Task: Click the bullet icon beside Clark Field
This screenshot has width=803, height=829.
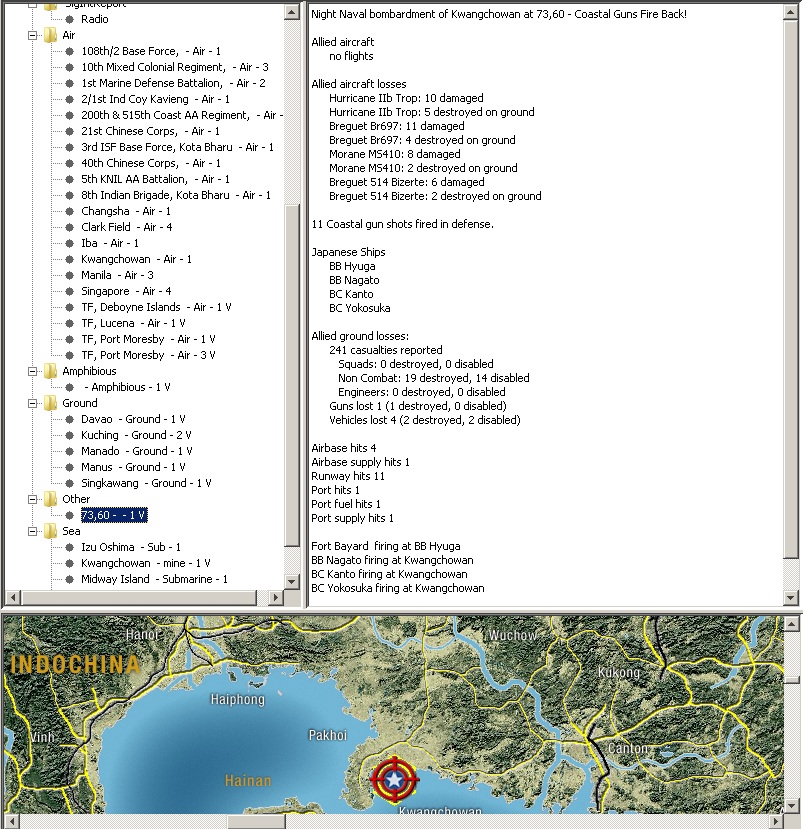Action: pyautogui.click(x=69, y=227)
